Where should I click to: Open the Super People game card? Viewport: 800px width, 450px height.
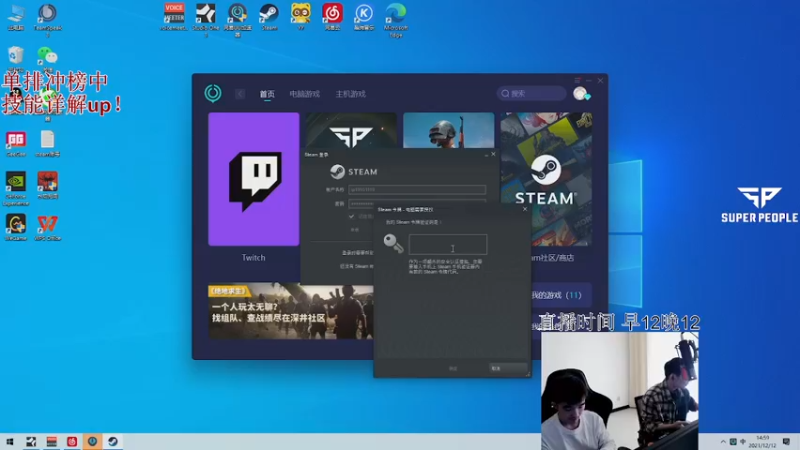pyautogui.click(x=351, y=131)
